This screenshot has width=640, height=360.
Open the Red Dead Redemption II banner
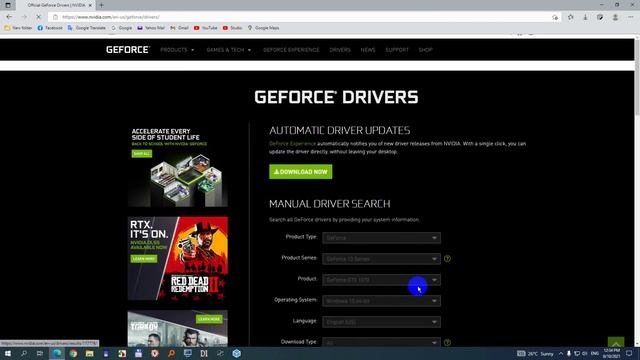click(x=178, y=258)
